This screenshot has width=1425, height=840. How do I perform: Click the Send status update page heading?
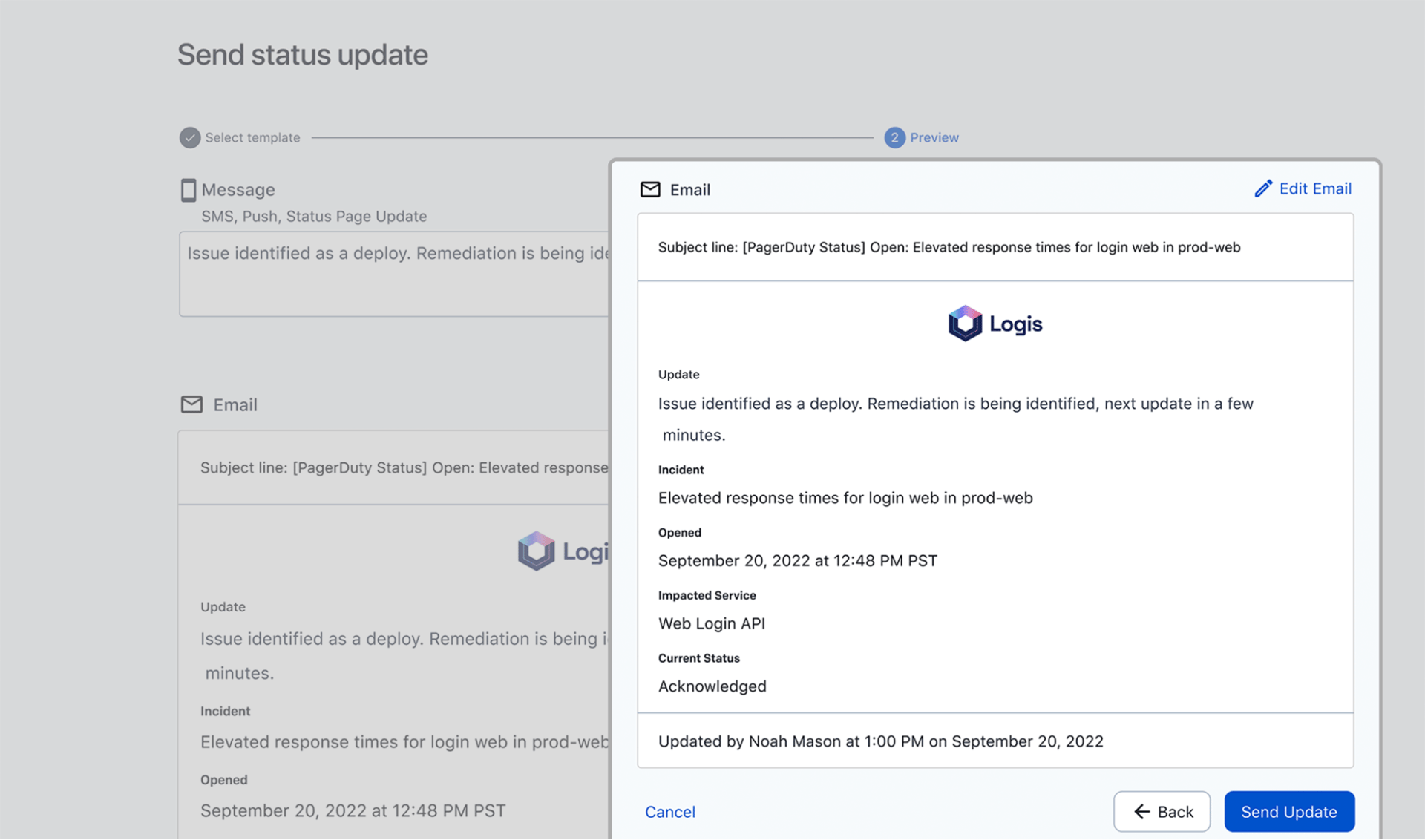pyautogui.click(x=302, y=53)
